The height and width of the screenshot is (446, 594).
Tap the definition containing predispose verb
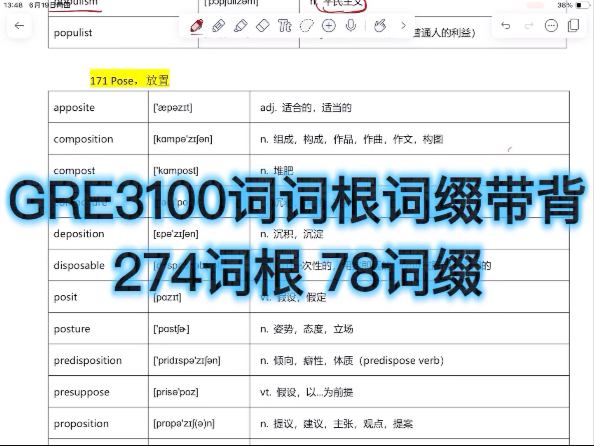tap(352, 360)
